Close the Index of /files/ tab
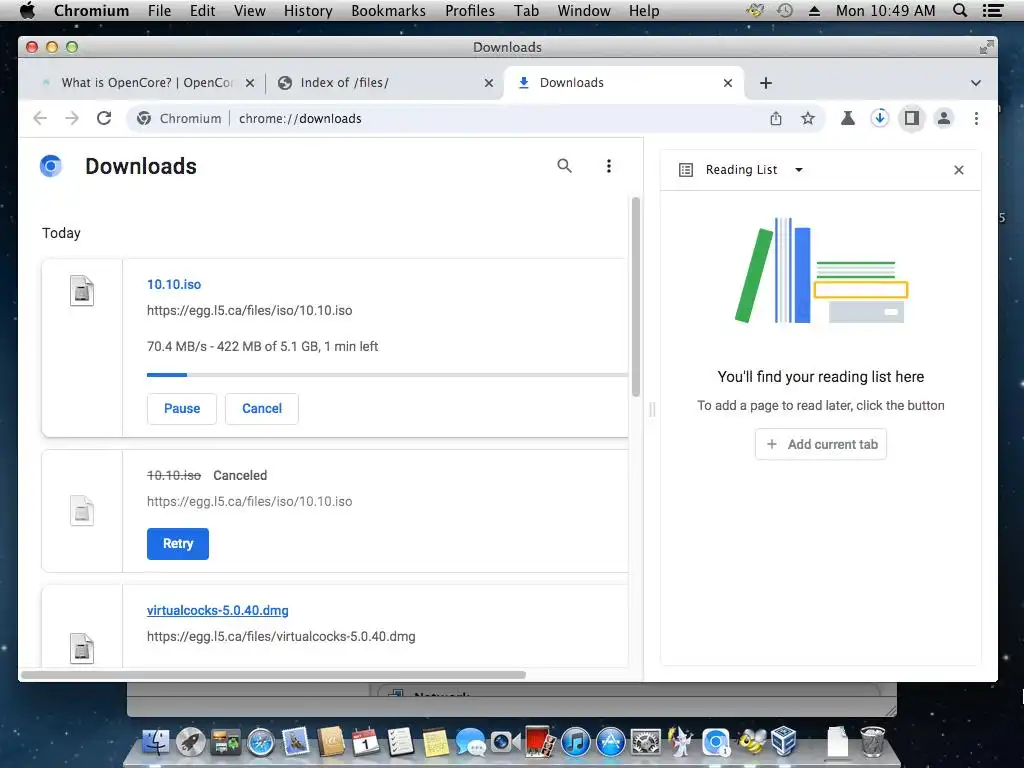Screen dimensions: 1024x768 tap(488, 83)
